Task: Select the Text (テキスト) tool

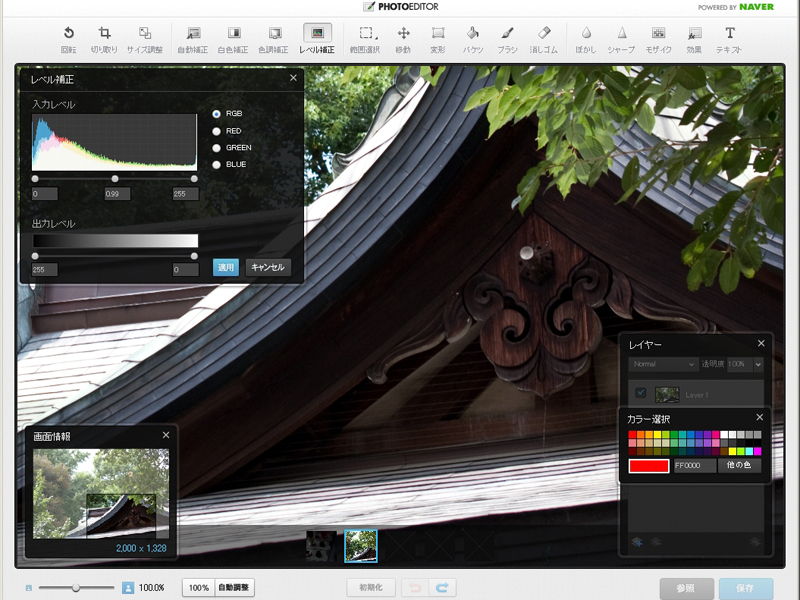Action: (729, 39)
